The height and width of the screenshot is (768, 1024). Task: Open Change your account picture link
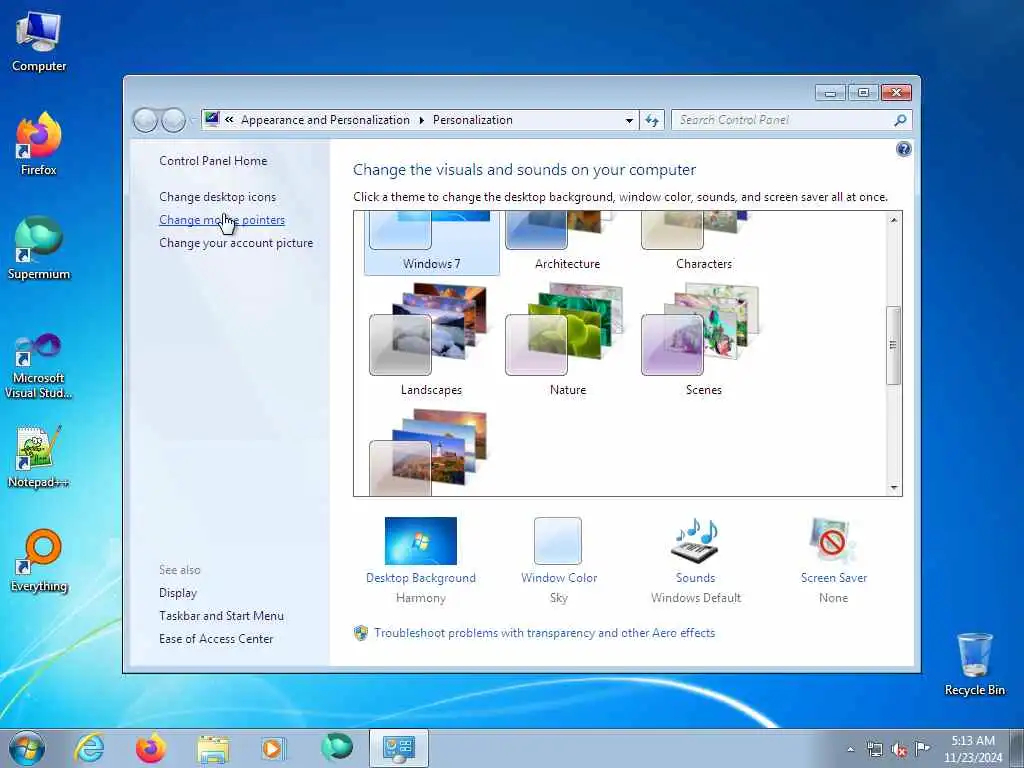tap(236, 243)
